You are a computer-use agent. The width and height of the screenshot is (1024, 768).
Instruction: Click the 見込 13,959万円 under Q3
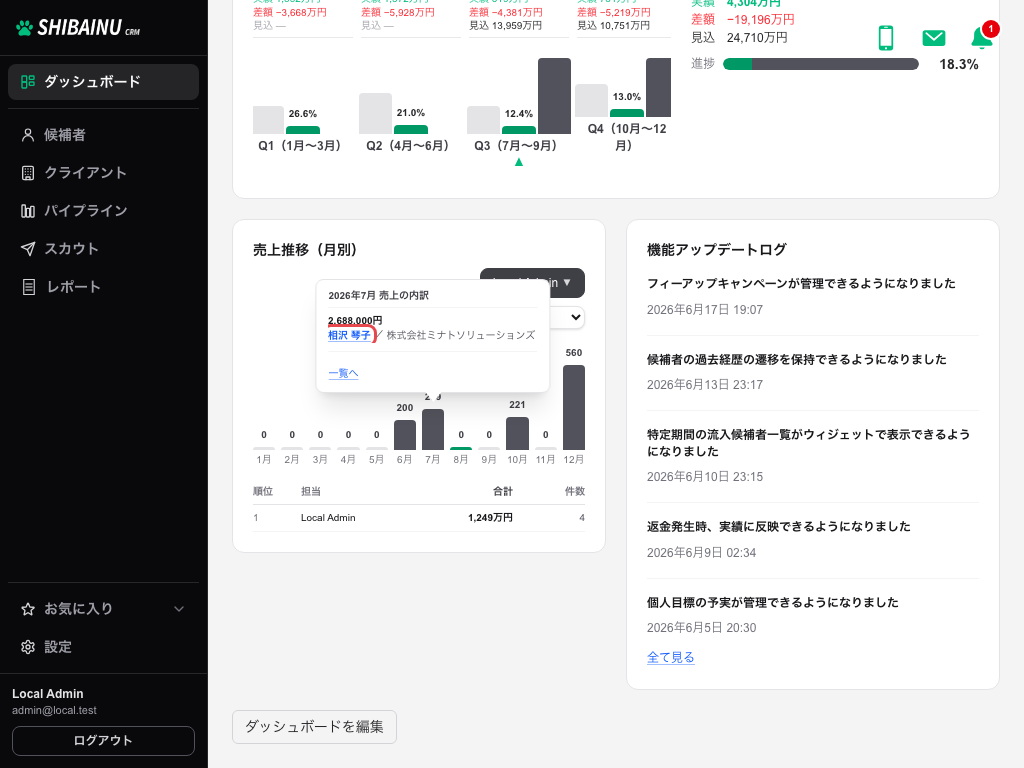[505, 25]
